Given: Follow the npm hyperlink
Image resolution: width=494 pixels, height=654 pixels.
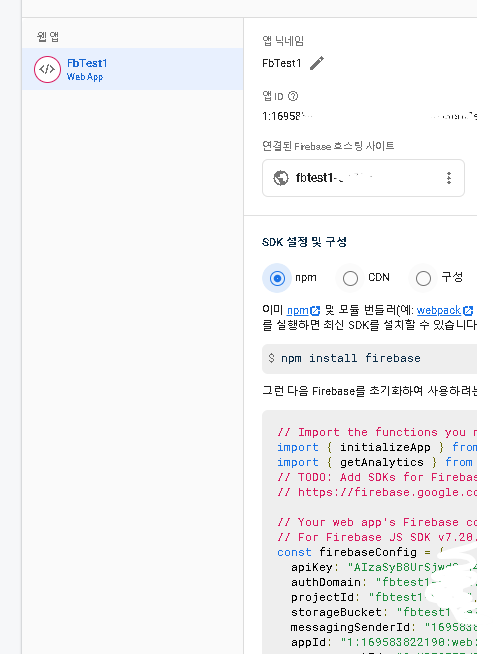Looking at the screenshot, I should point(297,310).
